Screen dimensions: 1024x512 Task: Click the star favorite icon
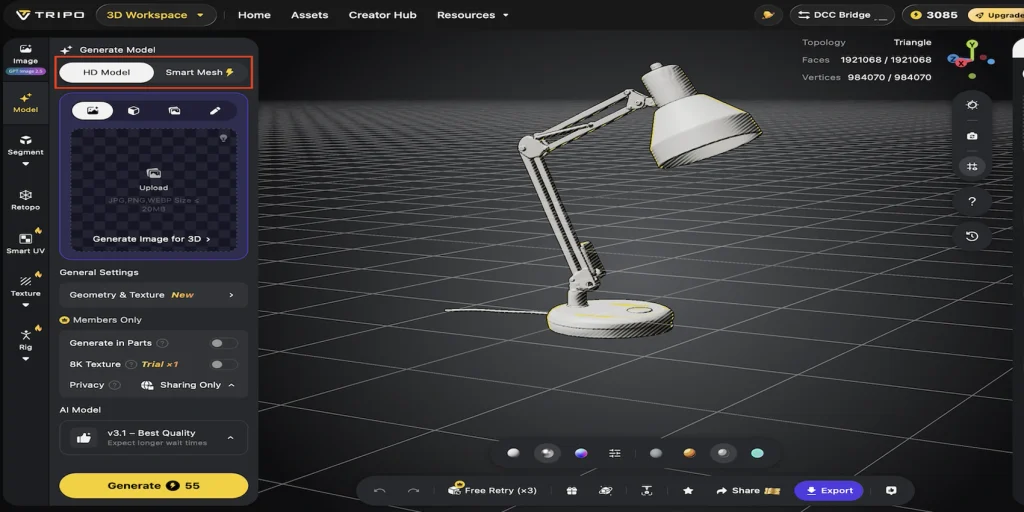click(x=688, y=490)
